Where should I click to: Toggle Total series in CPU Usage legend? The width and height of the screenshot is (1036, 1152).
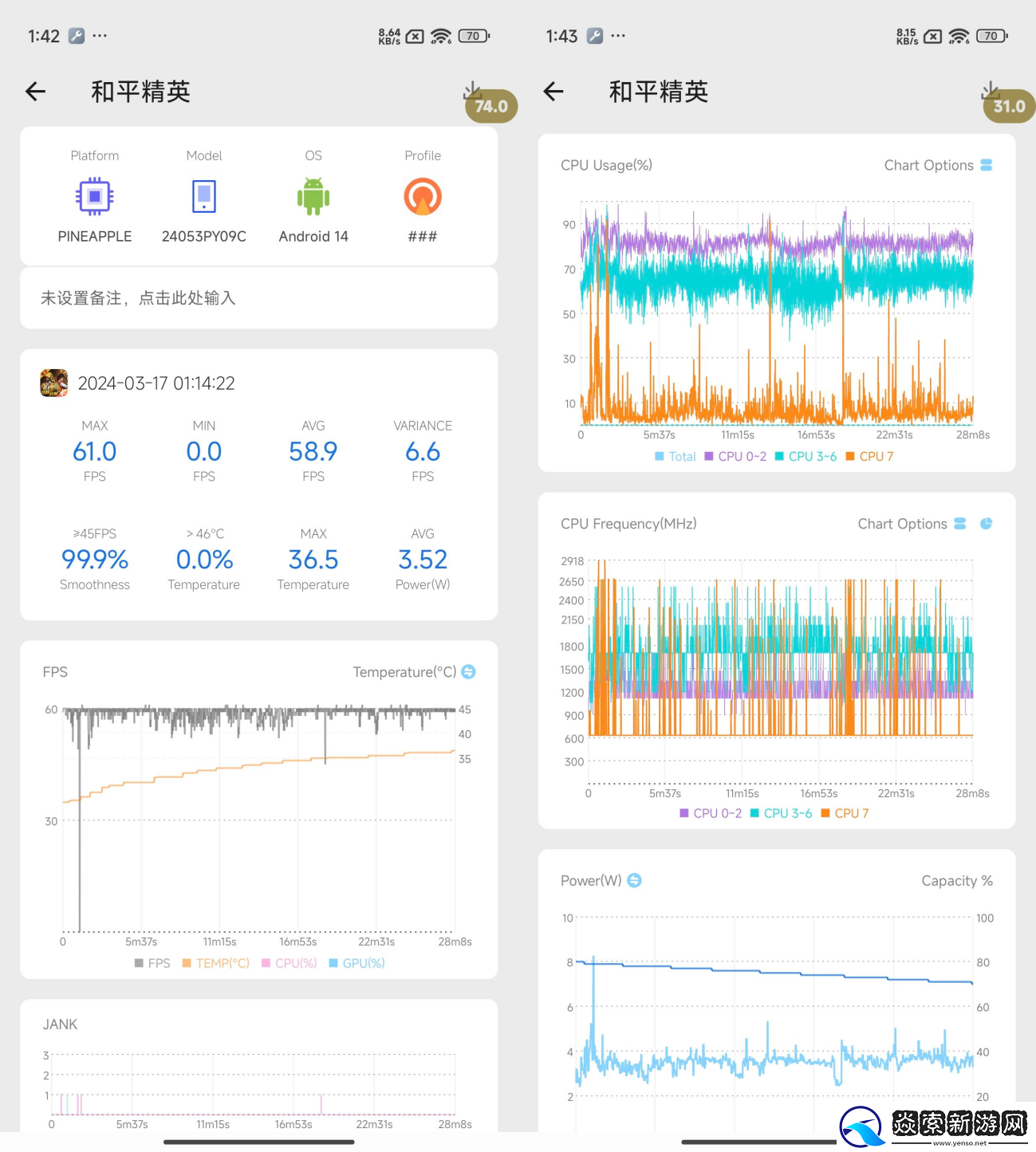pyautogui.click(x=675, y=456)
